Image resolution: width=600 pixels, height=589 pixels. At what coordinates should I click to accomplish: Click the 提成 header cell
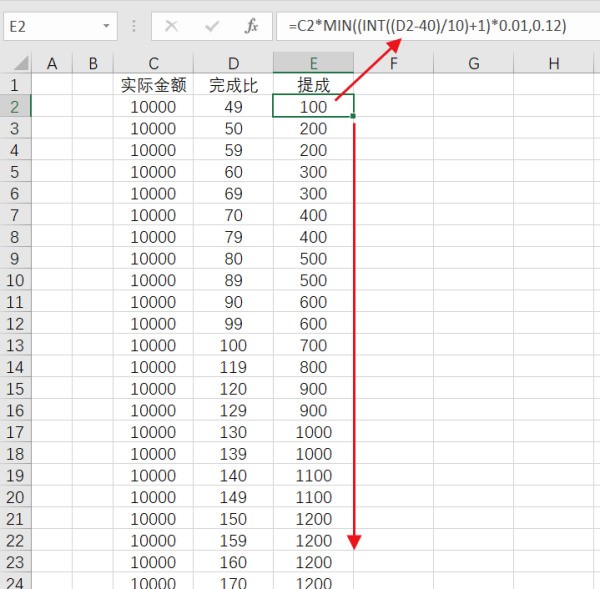point(313,85)
